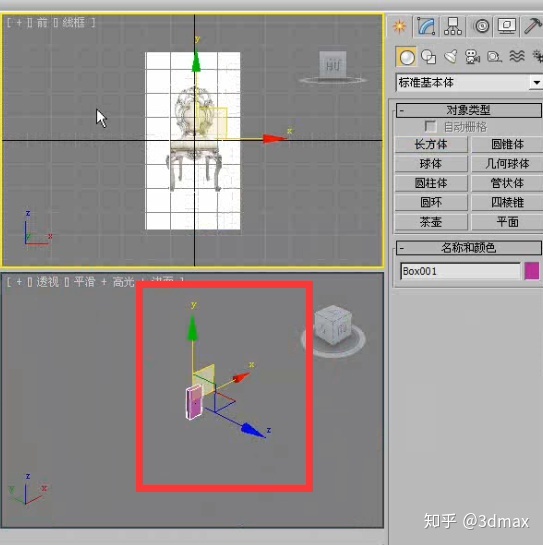Click the perspective viewport [+] menu

point(19,282)
